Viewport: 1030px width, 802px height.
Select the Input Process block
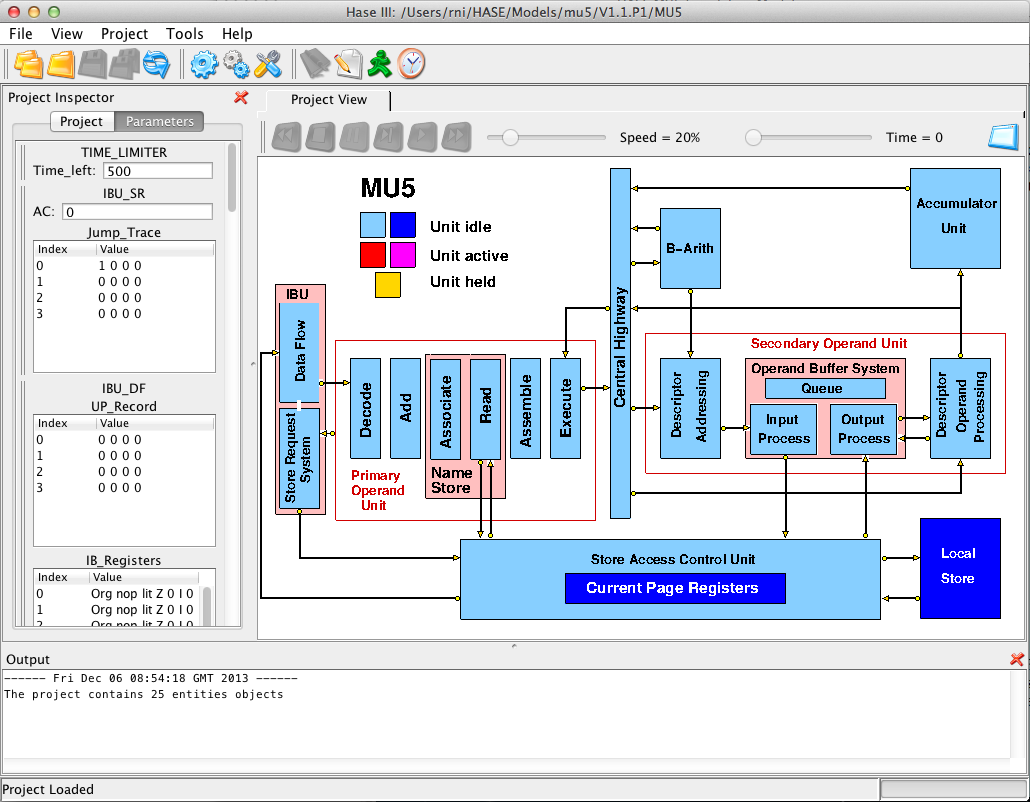pyautogui.click(x=783, y=429)
